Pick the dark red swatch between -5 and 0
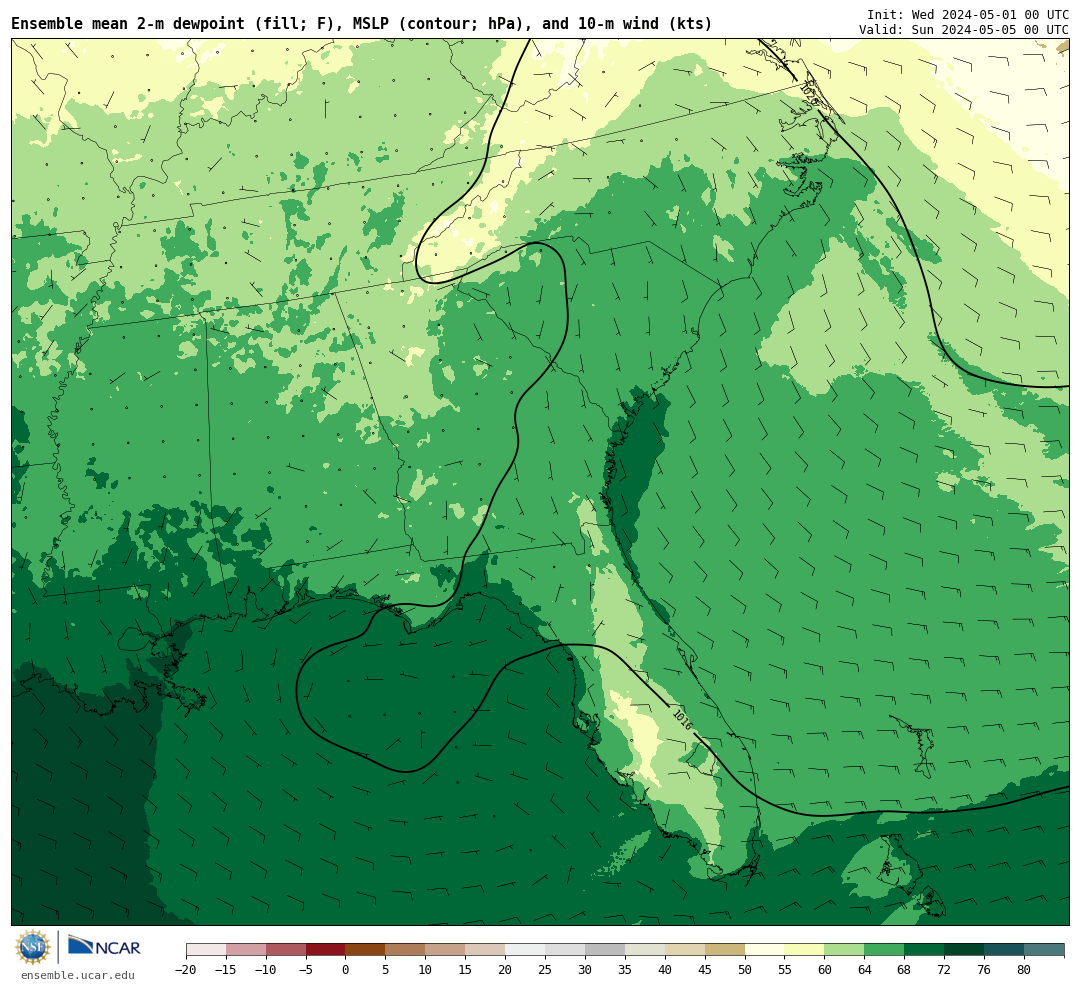Viewport: 1080px width, 988px height. (326, 950)
